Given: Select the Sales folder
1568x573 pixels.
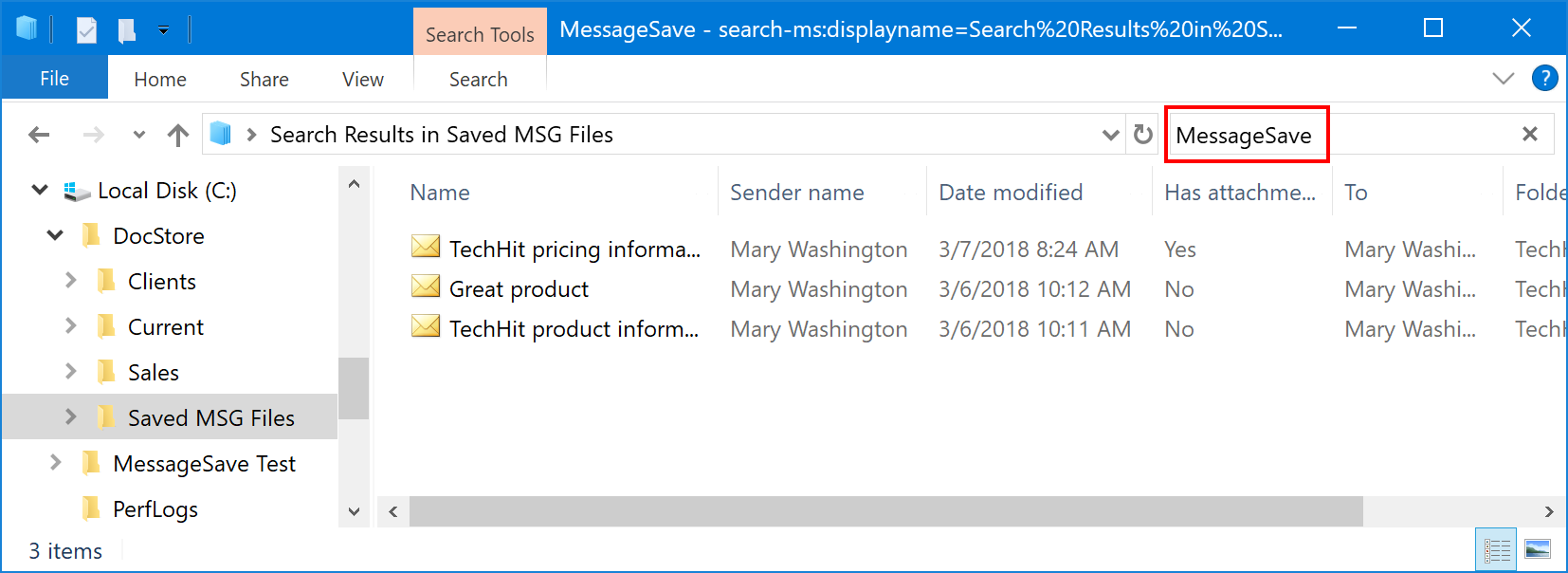Looking at the screenshot, I should 154,373.
